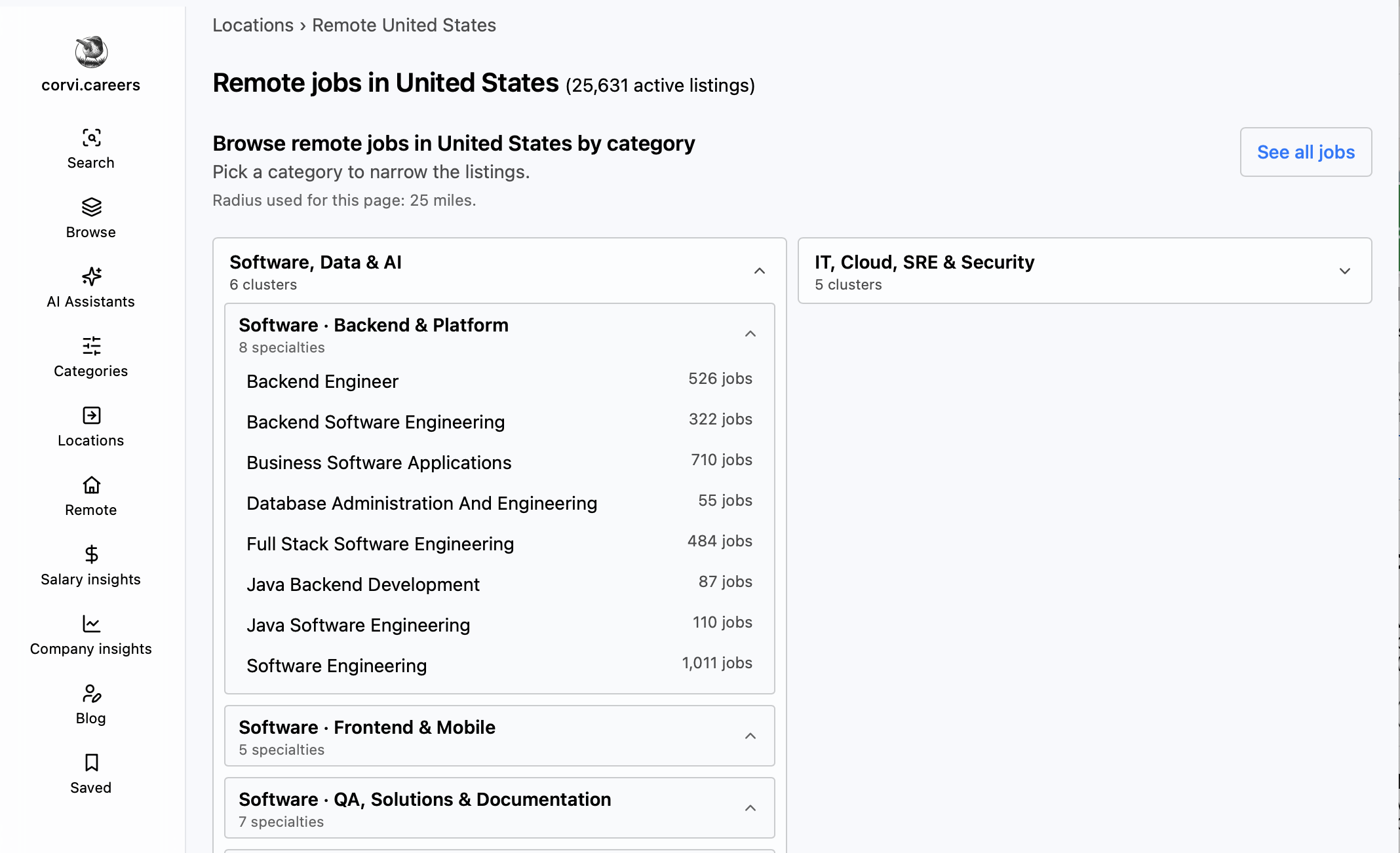Open the Blog icon

[91, 693]
